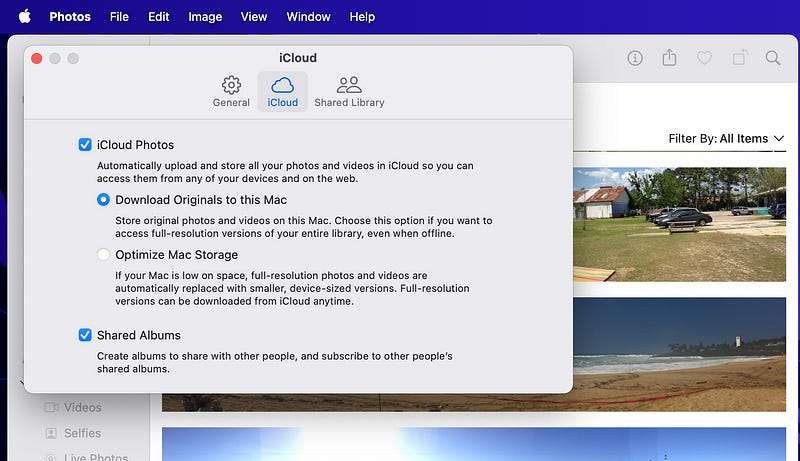Image resolution: width=800 pixels, height=461 pixels.
Task: Switch to the Shared Library tab
Action: click(349, 92)
